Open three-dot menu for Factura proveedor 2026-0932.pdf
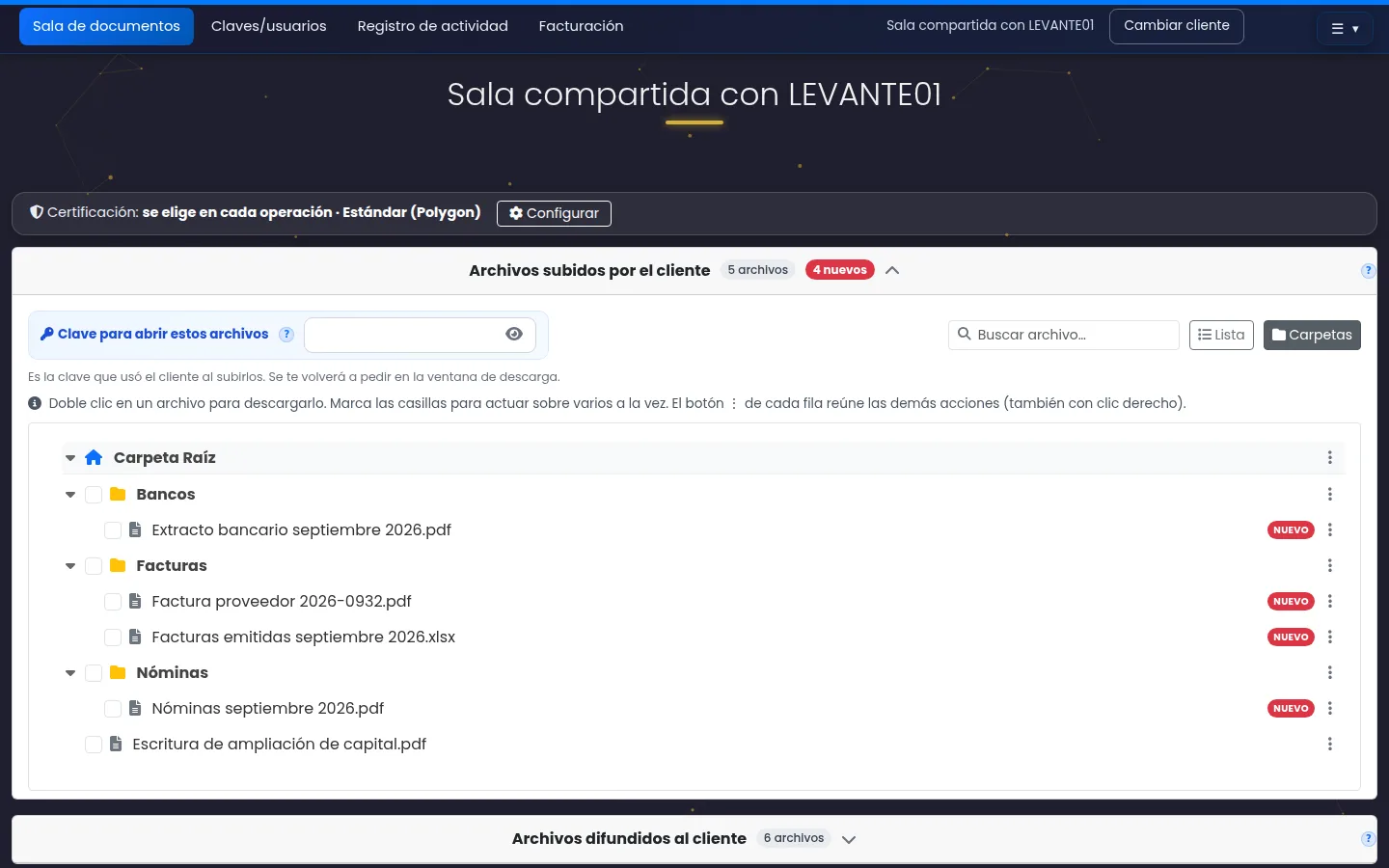Viewport: 1389px width, 868px height. pos(1330,602)
